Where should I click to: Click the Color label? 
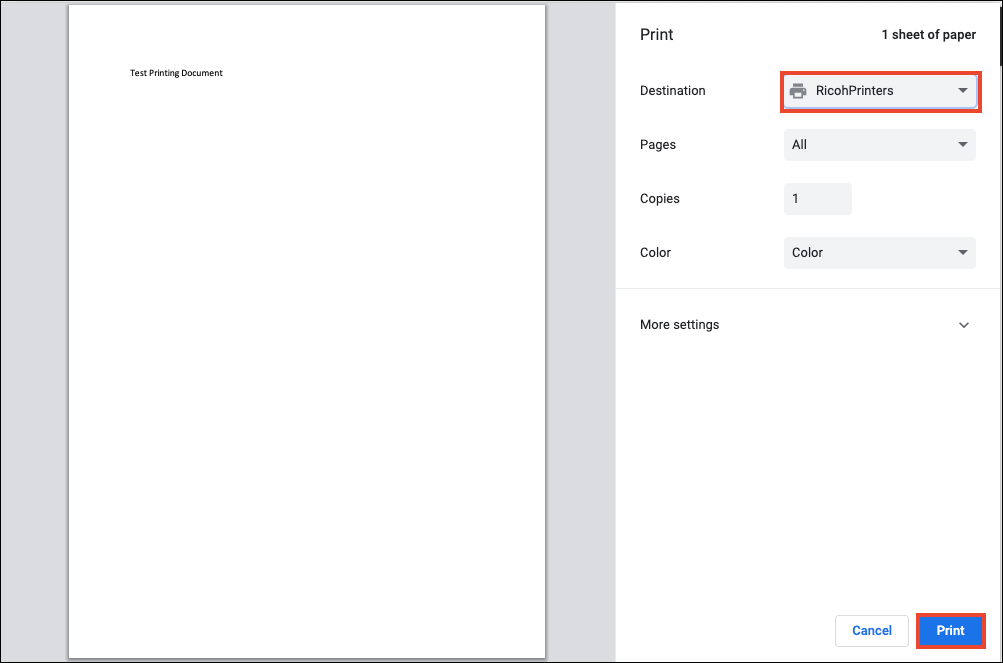pyautogui.click(x=655, y=253)
